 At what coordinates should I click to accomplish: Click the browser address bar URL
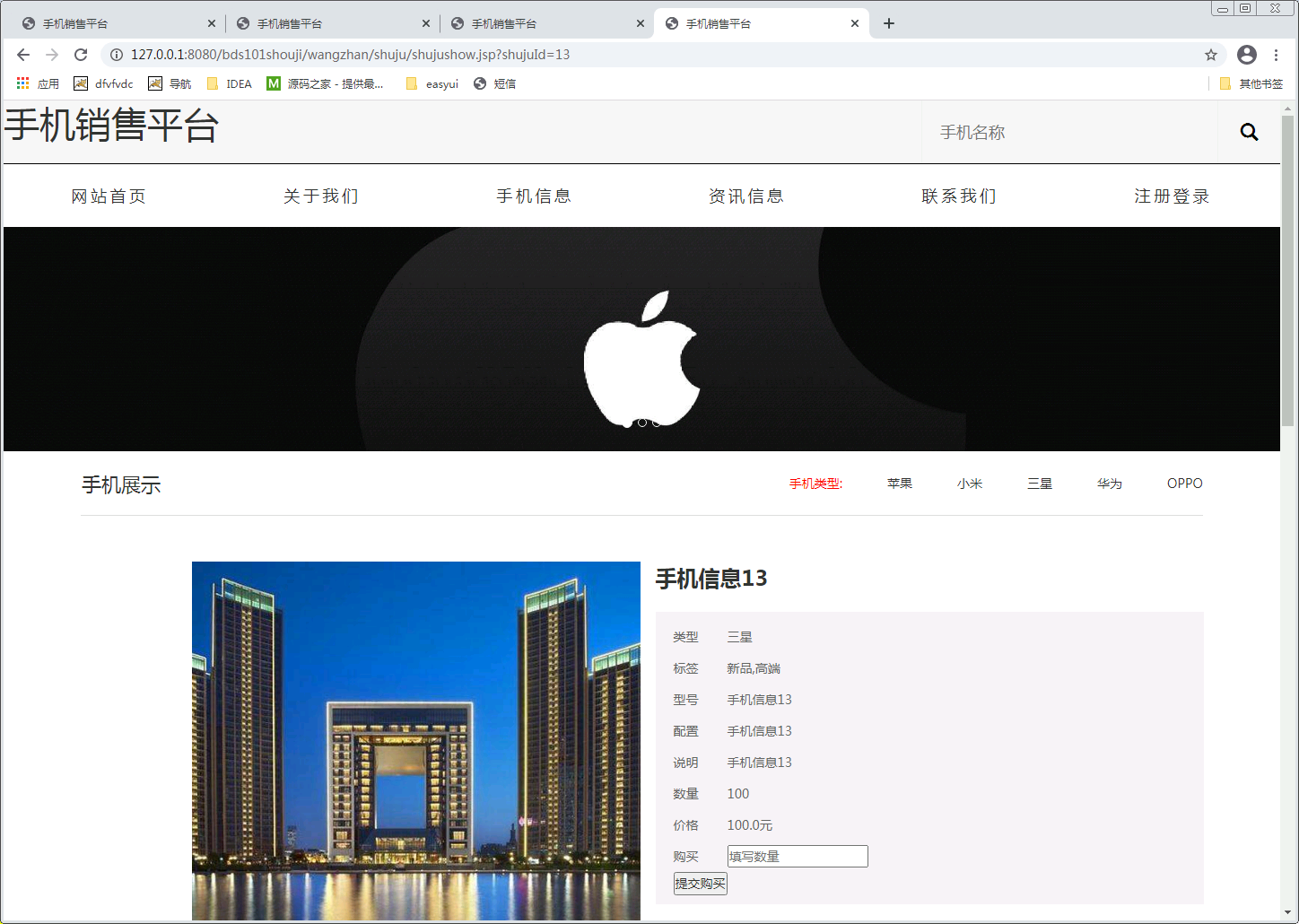coord(350,55)
